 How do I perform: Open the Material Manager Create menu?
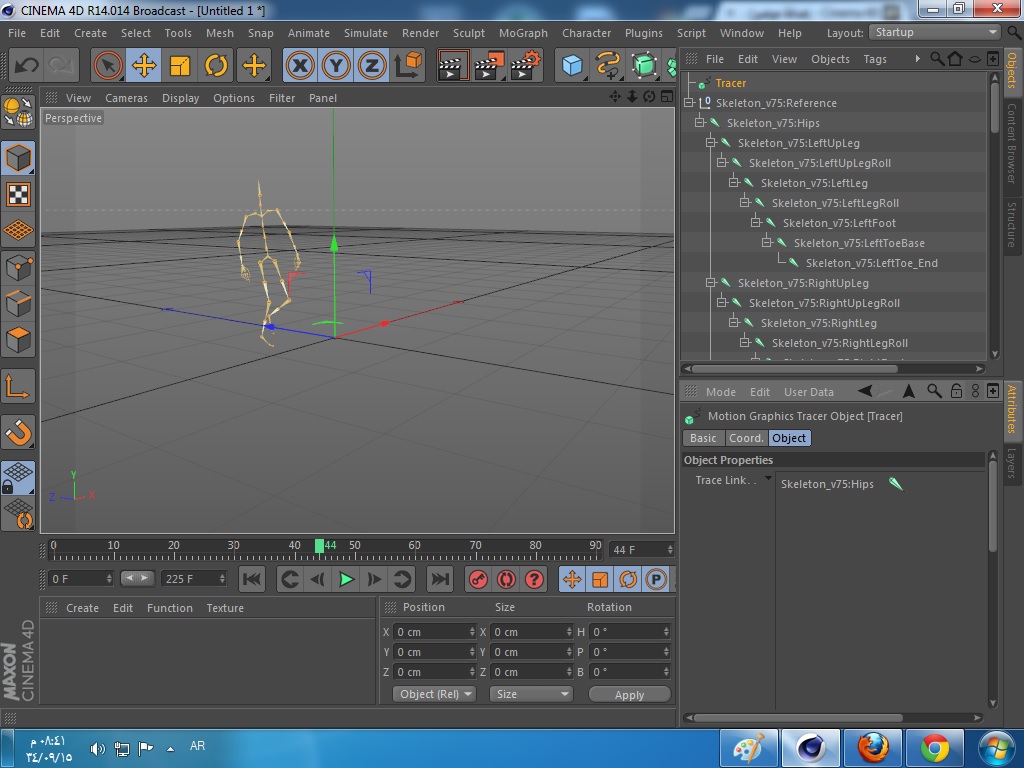pos(82,608)
